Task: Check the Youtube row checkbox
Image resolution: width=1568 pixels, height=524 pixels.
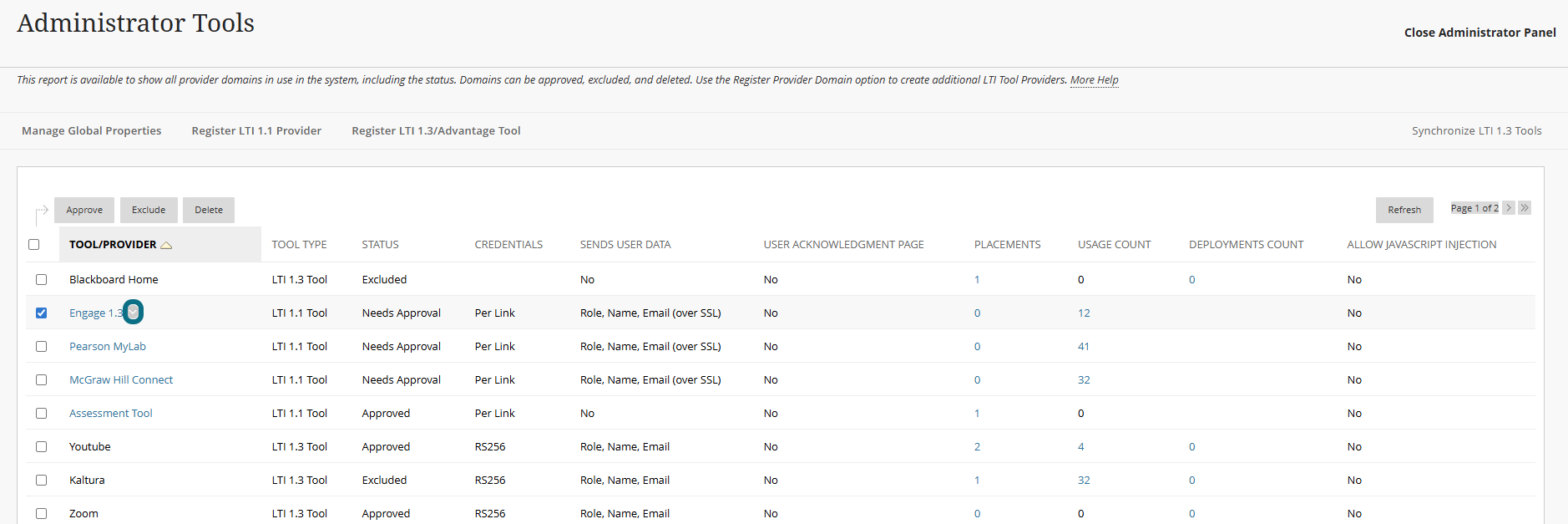Action: tap(41, 446)
